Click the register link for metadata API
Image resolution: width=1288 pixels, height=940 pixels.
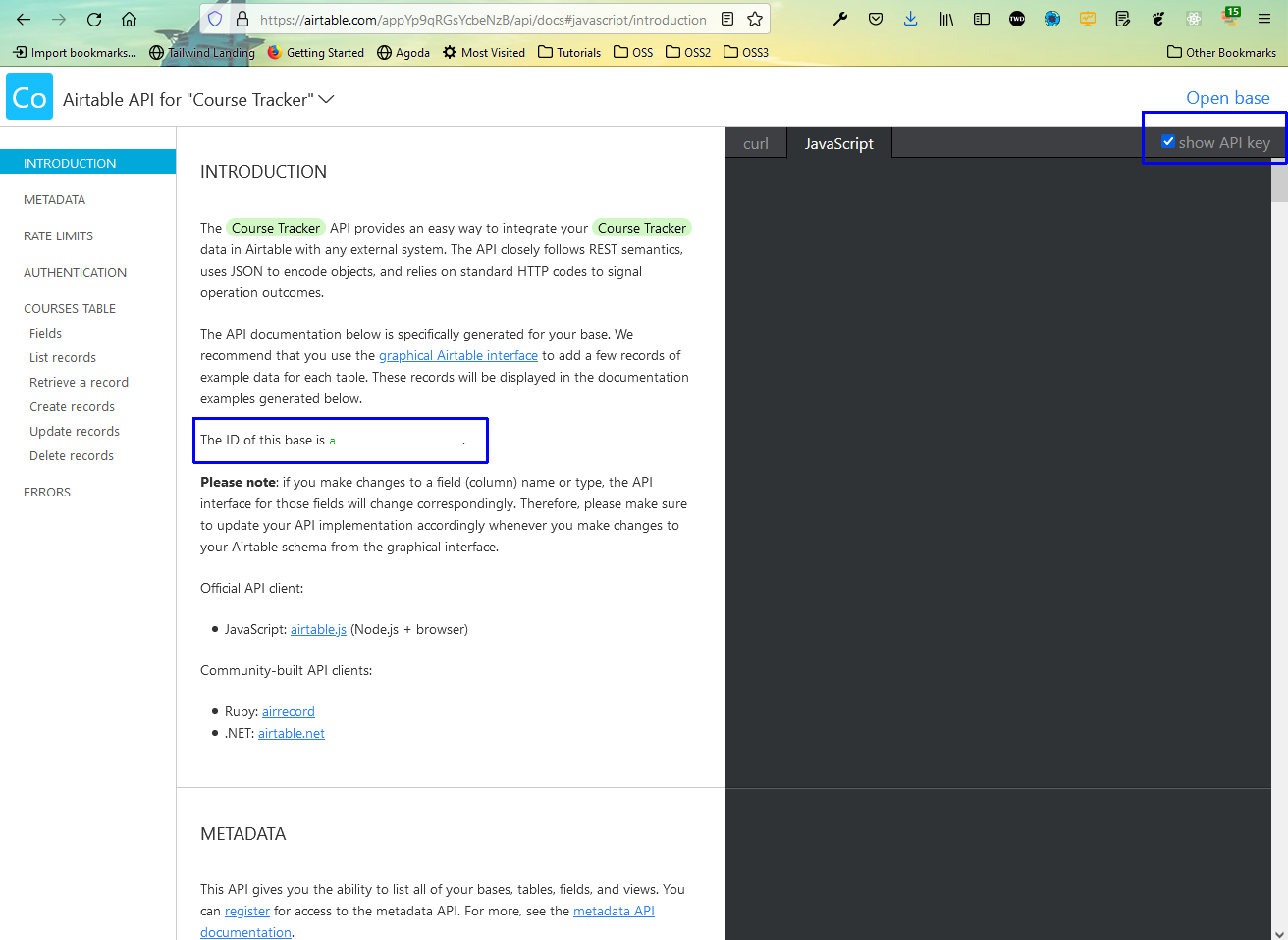click(247, 911)
